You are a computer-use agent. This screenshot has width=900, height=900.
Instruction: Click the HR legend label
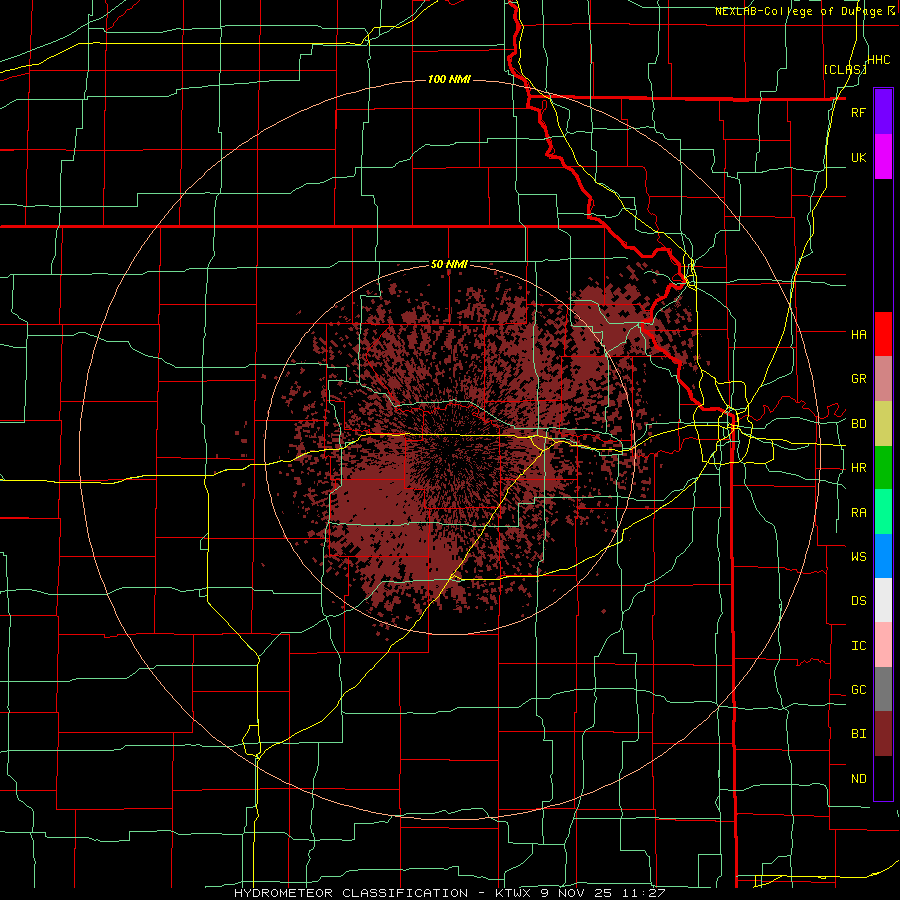coord(858,468)
